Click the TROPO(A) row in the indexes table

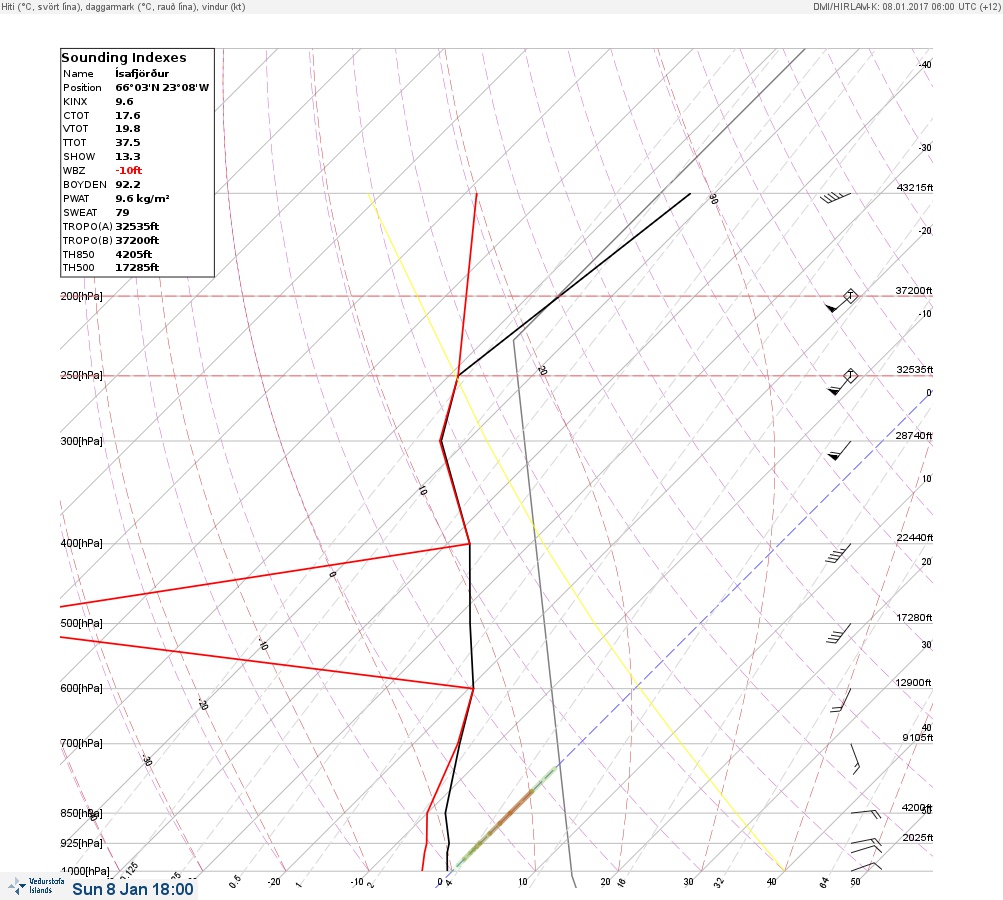[x=111, y=226]
